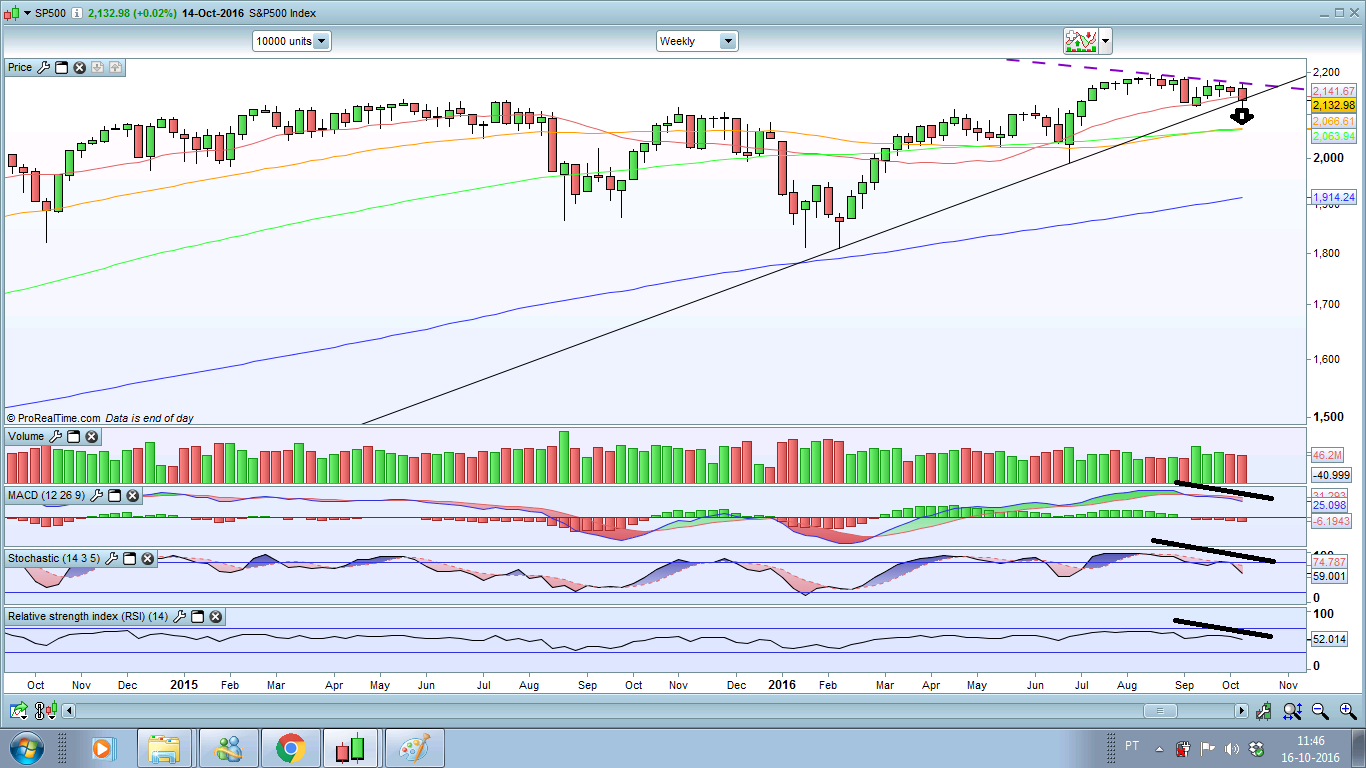Auto-fit the chart zoom
1366x768 pixels.
[1293, 711]
